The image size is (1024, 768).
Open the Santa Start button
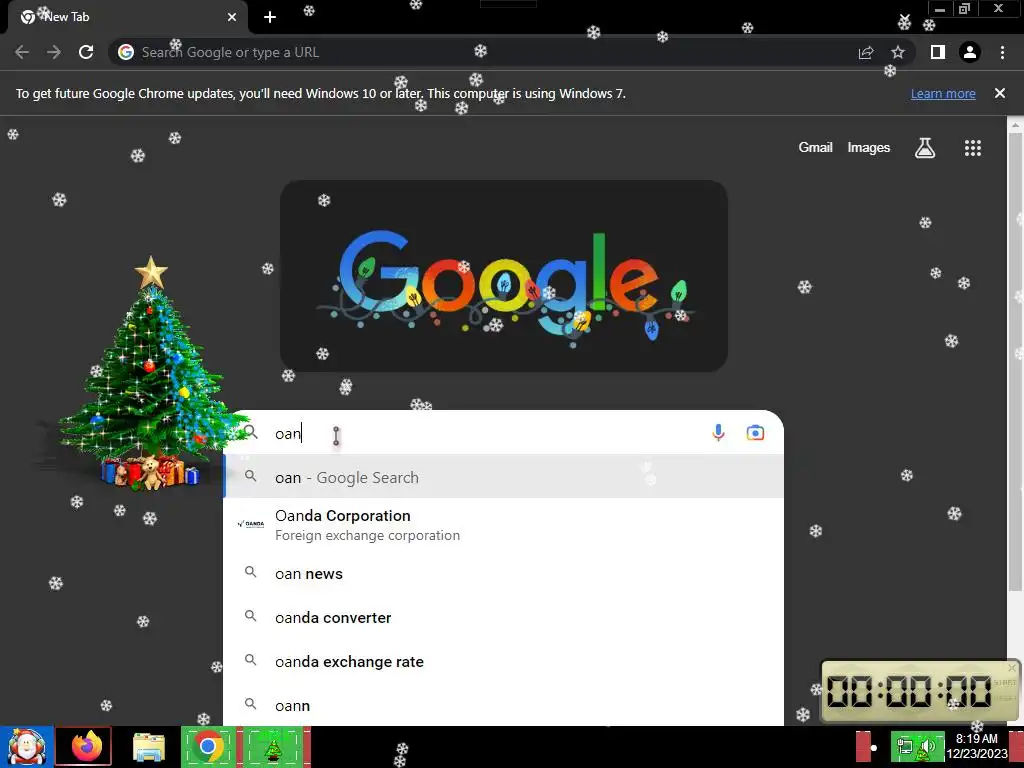[26, 747]
